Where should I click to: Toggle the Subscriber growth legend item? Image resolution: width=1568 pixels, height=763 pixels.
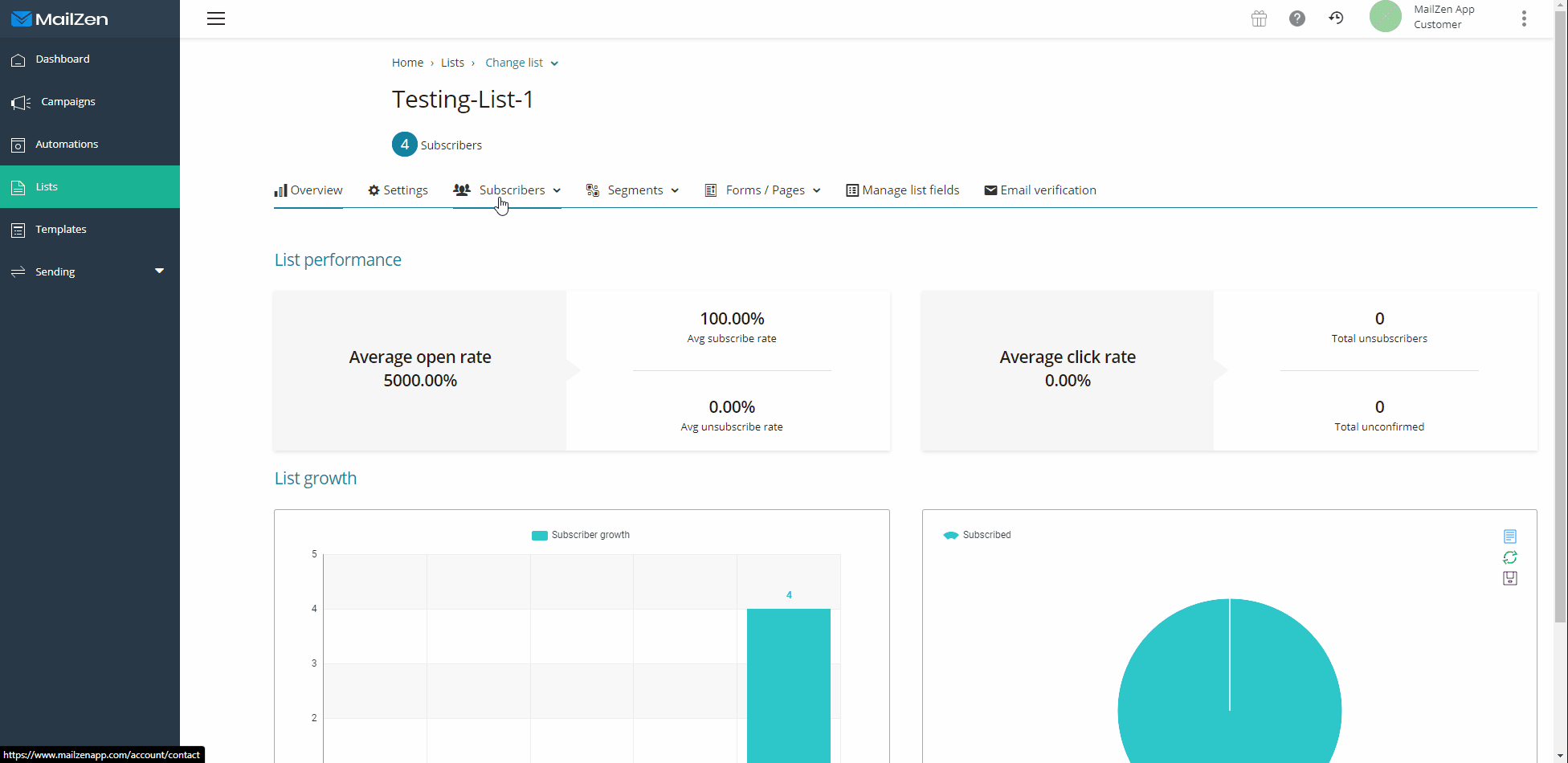tap(581, 535)
